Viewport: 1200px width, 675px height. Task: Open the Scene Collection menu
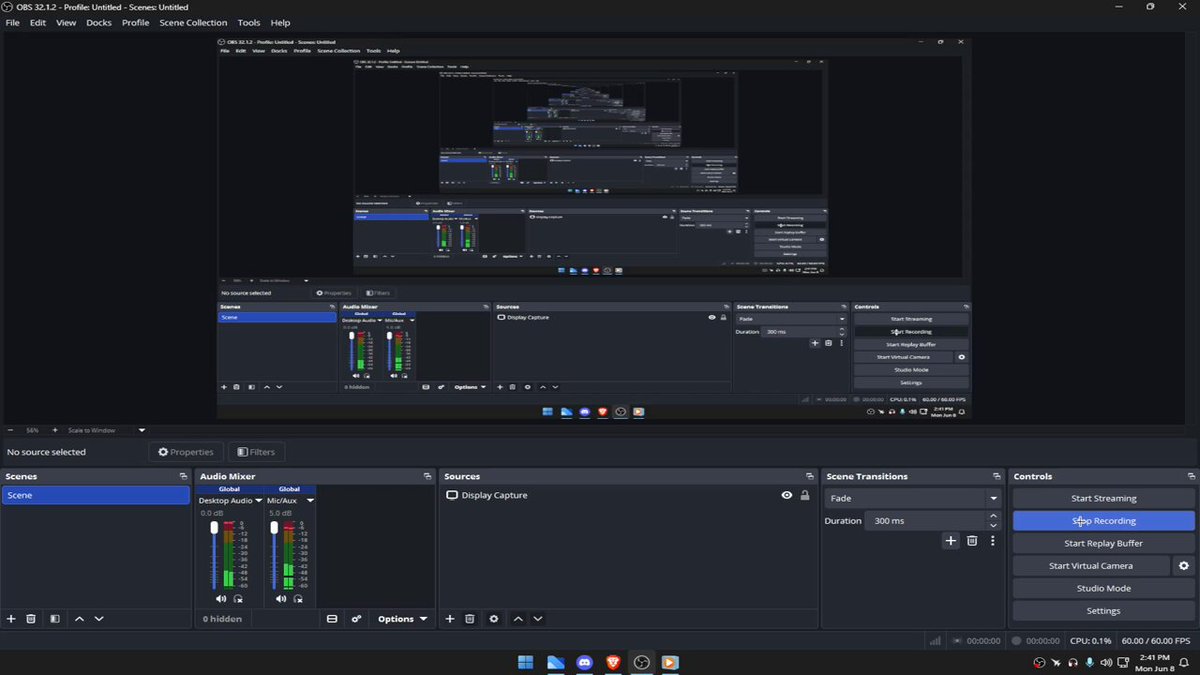click(193, 22)
